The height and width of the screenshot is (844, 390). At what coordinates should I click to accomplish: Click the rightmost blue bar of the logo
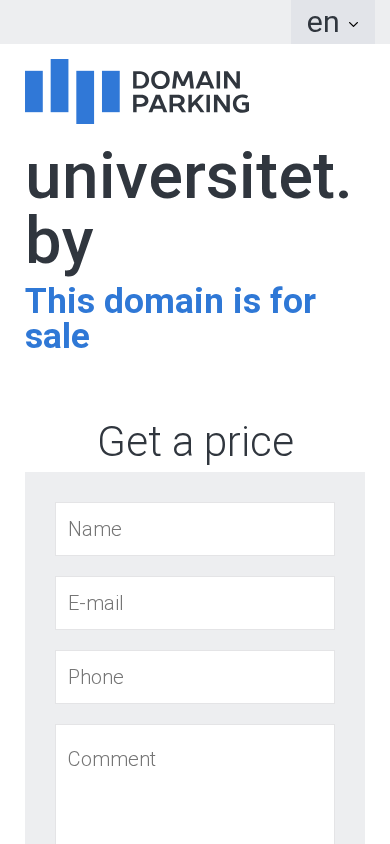tap(111, 92)
